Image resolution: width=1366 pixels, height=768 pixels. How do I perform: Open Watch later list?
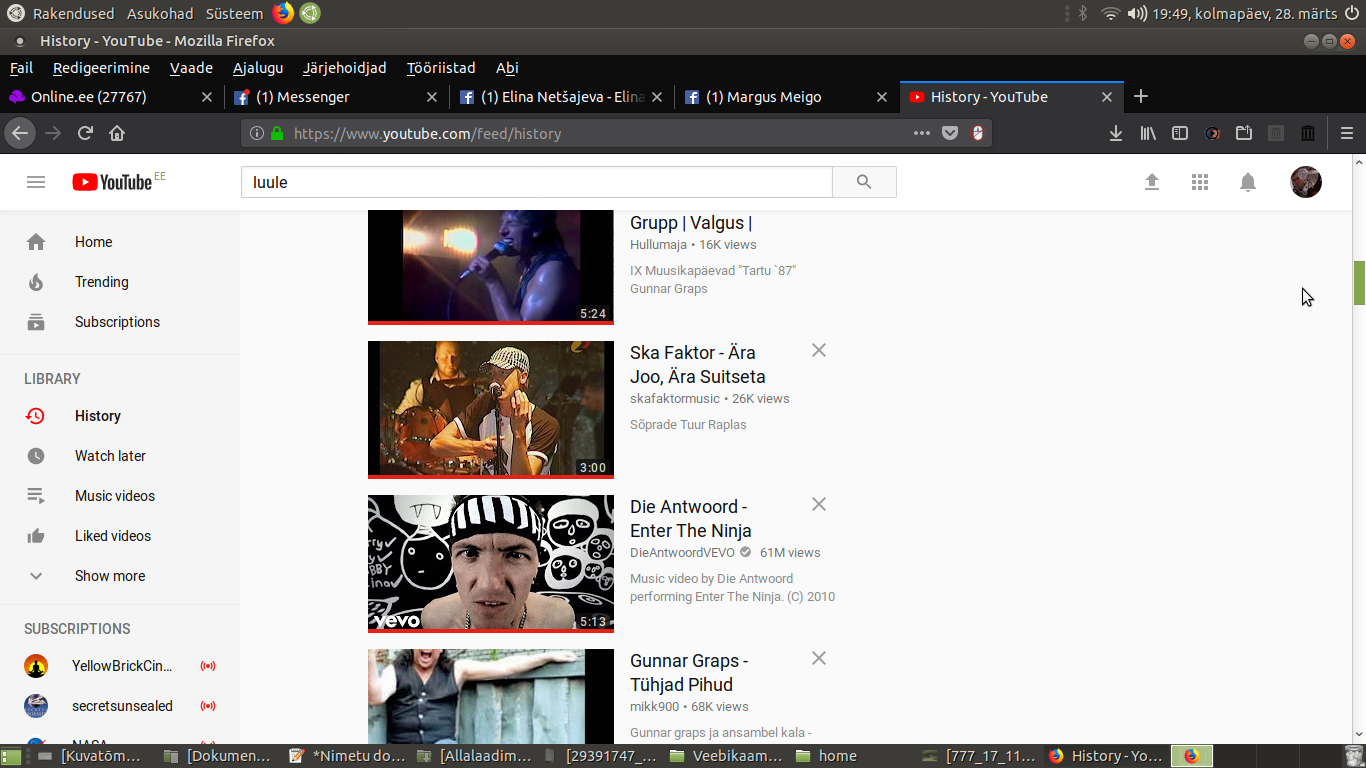[120, 456]
